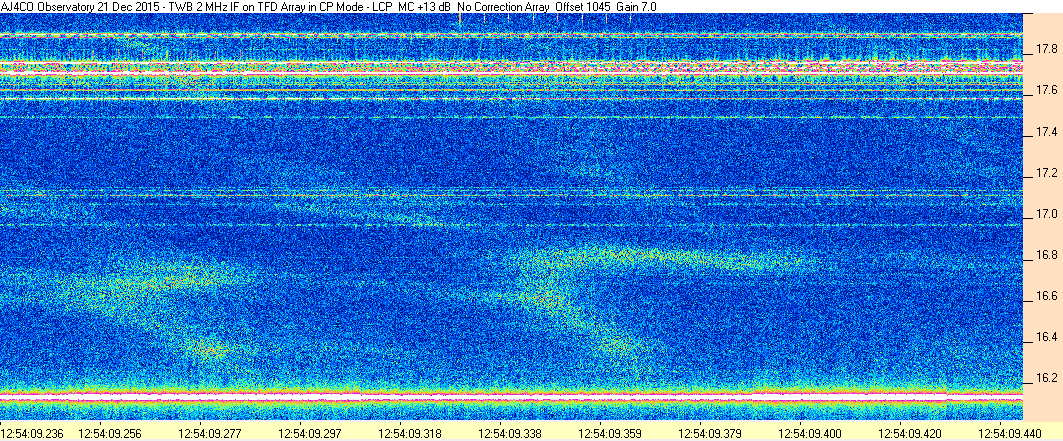Click the 12:54:09.338 time label
The image size is (1063, 441).
point(508,432)
